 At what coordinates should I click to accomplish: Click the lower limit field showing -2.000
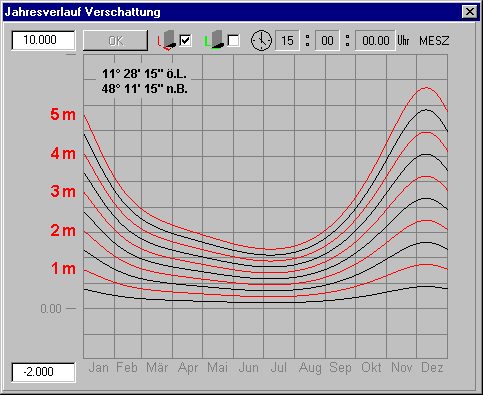(x=43, y=372)
